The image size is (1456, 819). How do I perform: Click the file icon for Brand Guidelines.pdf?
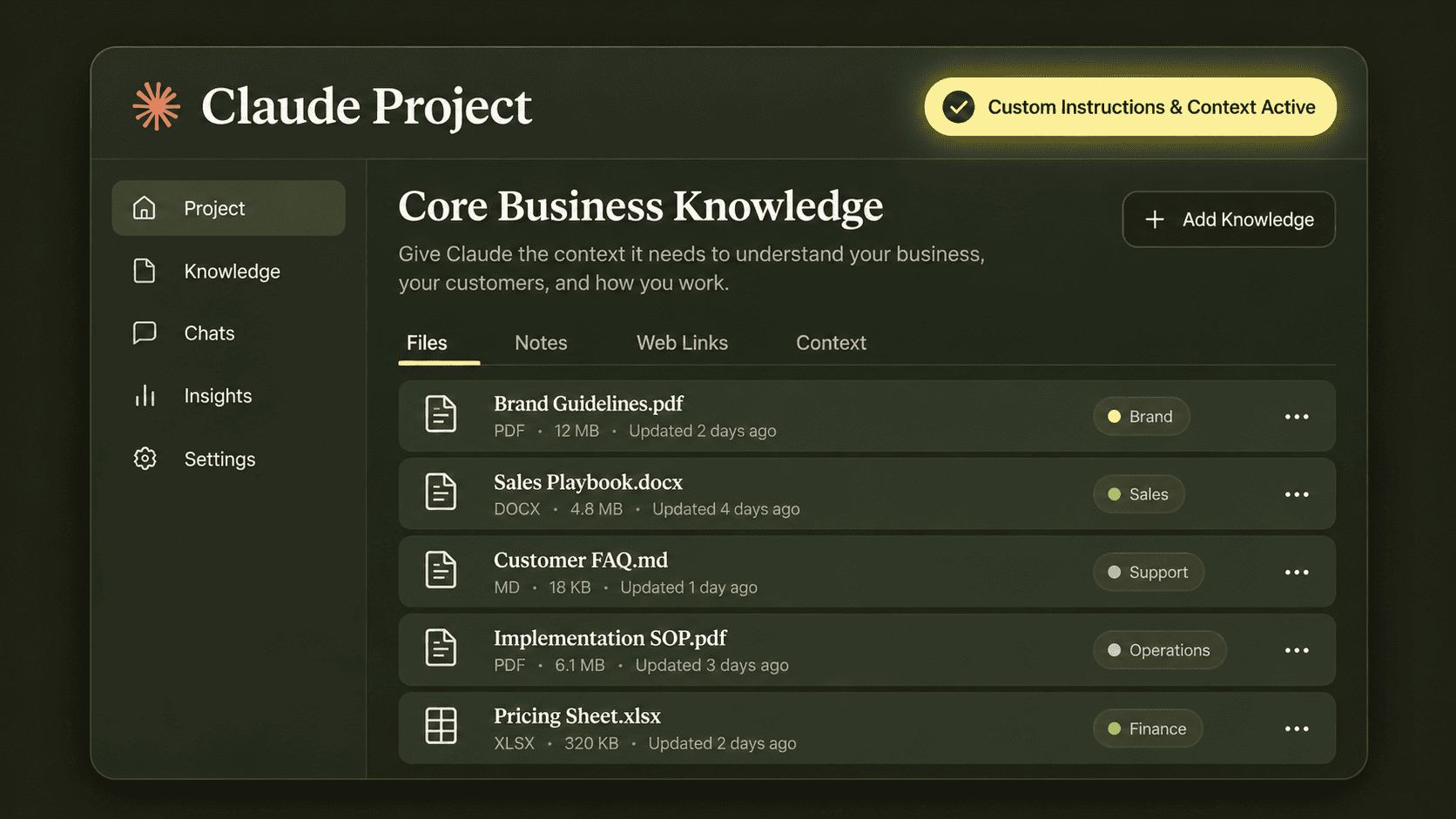tap(441, 414)
